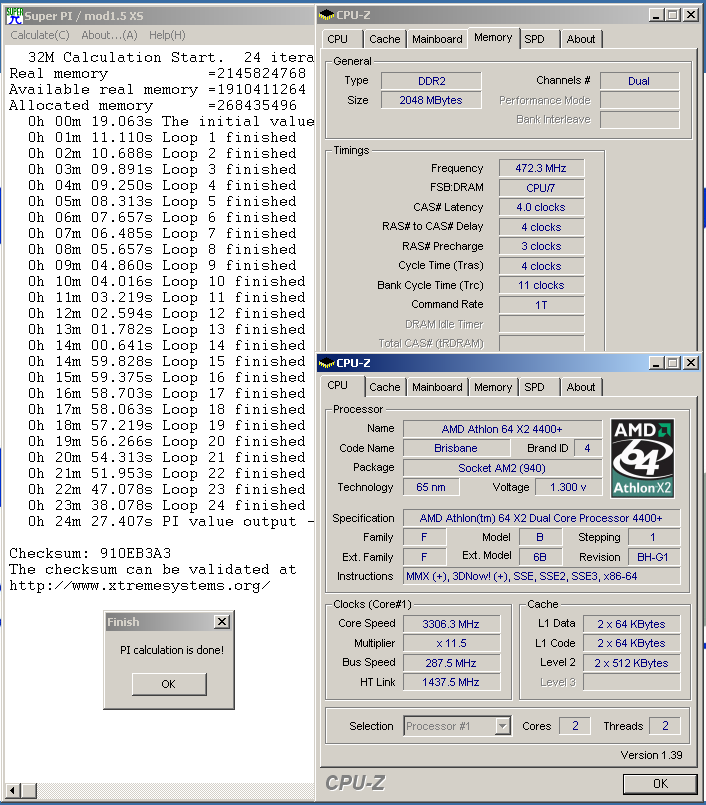
Task: Click the Threads count field
Action: tap(665, 726)
